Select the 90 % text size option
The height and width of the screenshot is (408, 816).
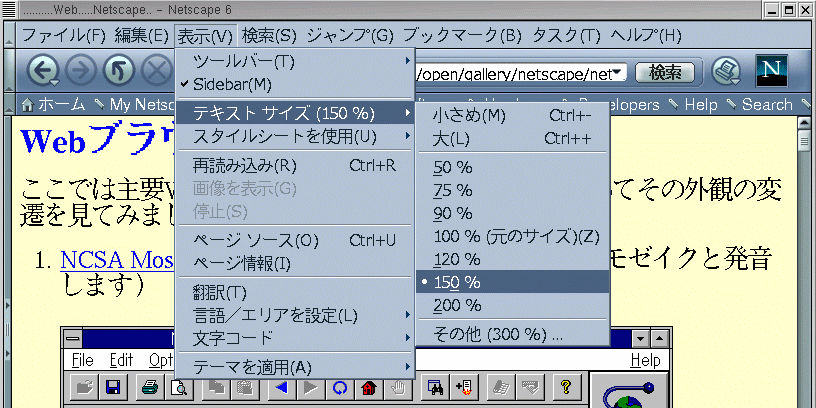(x=513, y=213)
